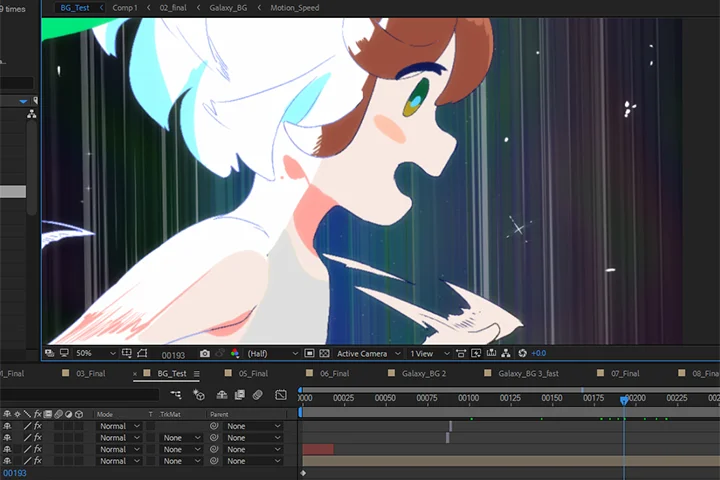Click the Reset Exposure icon
720x480 pixels.
pos(522,353)
